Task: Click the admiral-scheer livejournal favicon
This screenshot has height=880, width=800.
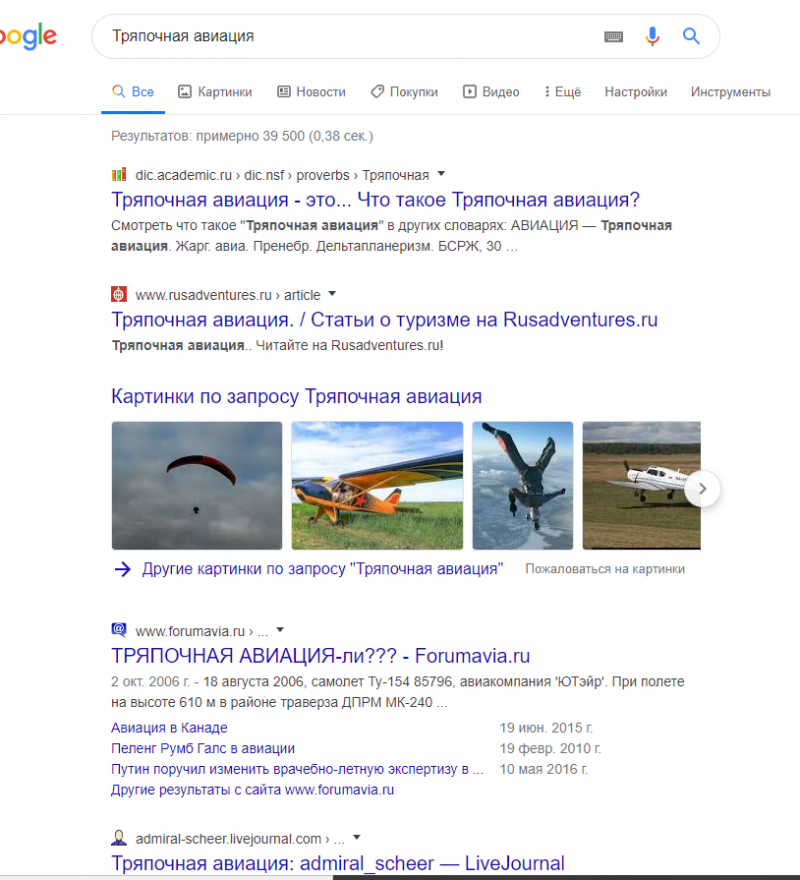Action: coord(118,838)
